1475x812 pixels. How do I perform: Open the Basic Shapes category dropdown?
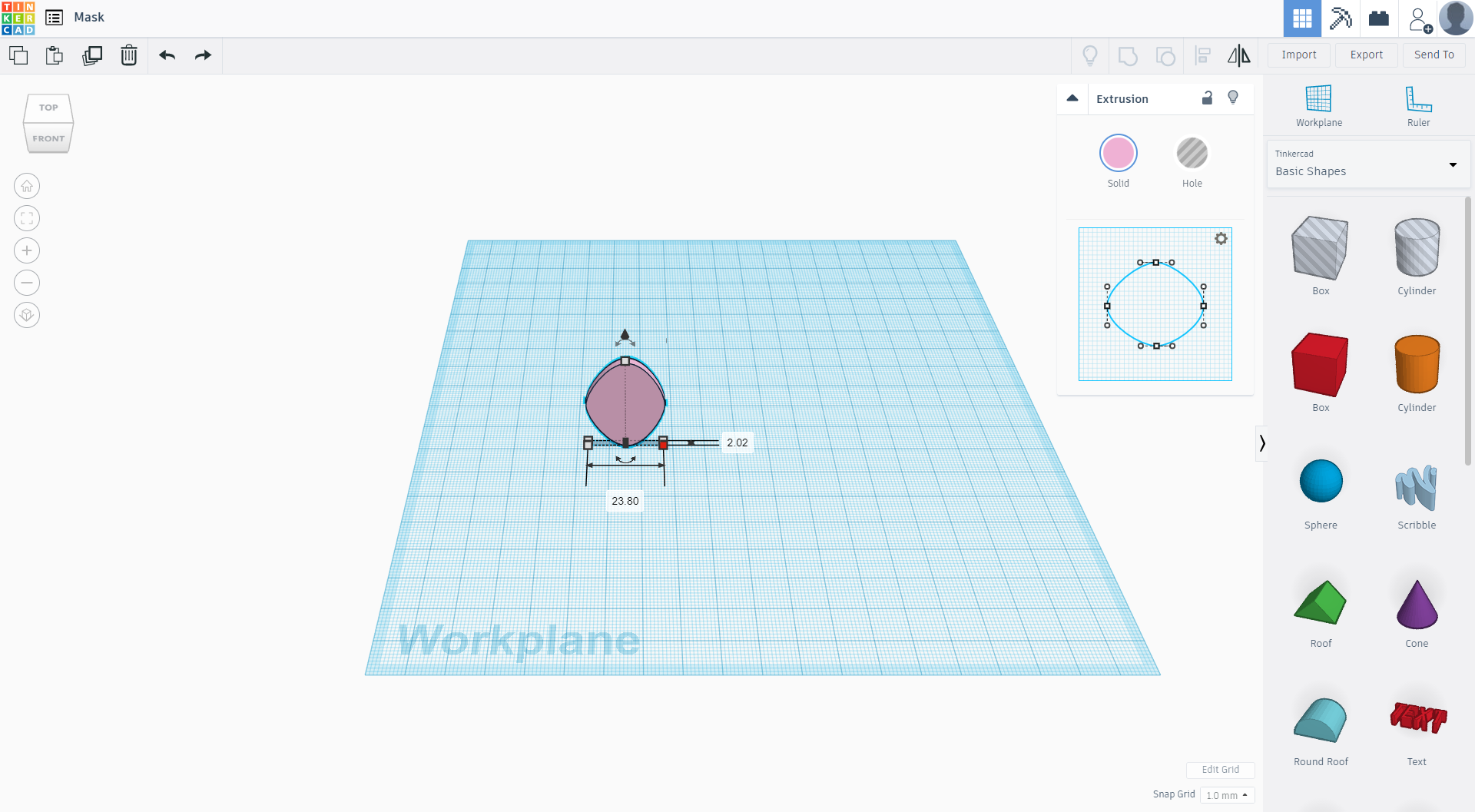pos(1367,164)
